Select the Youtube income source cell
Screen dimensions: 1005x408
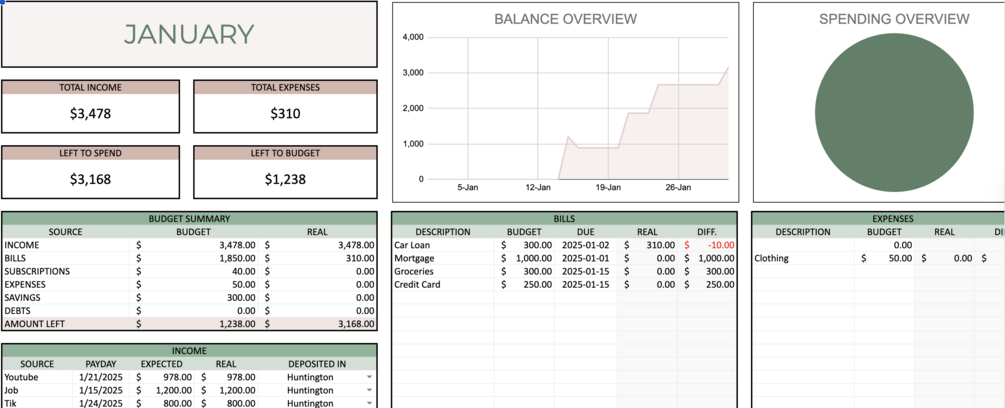coord(19,377)
